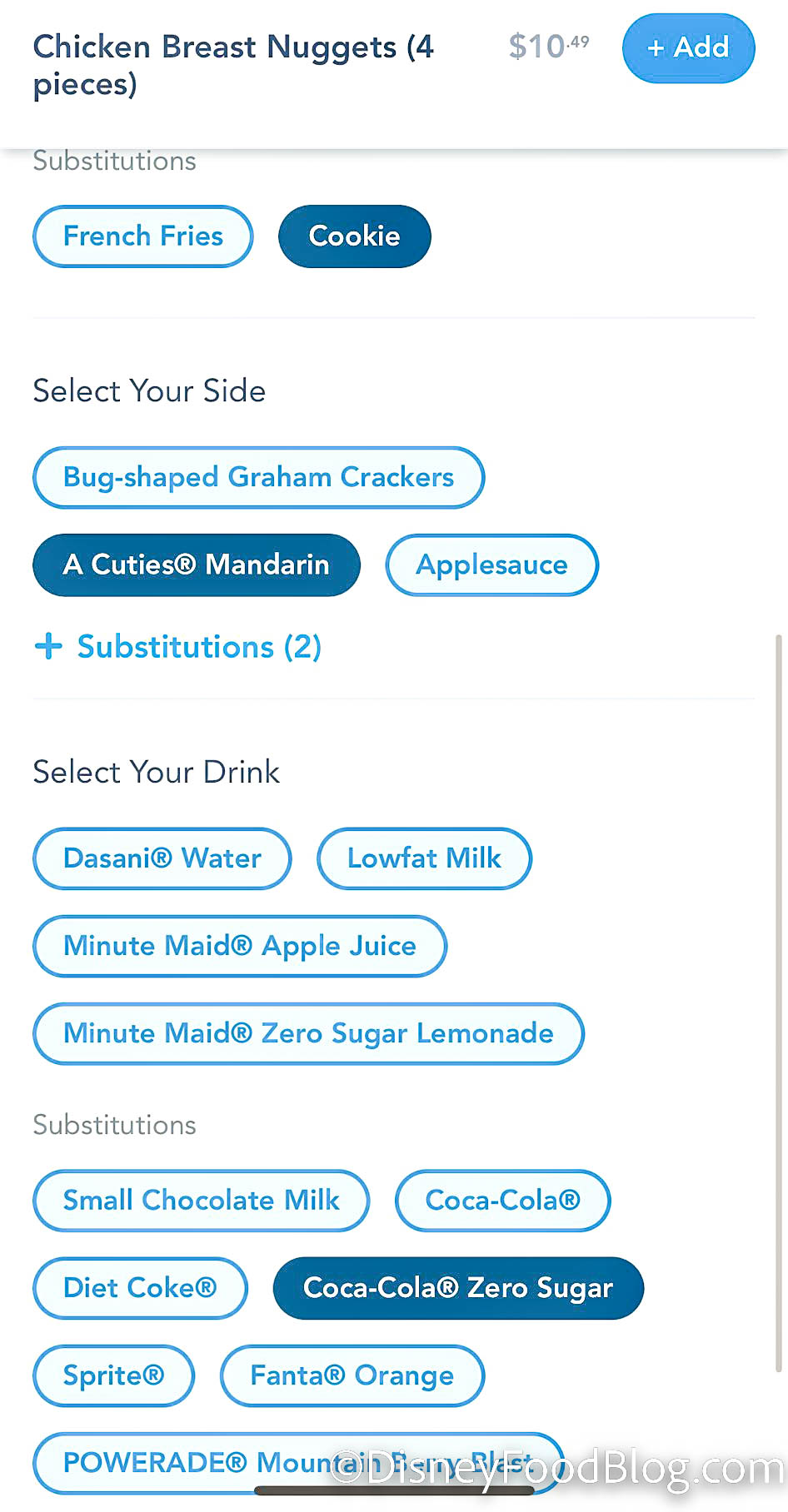The image size is (788, 1512).
Task: Expand the Substitutions (2) section
Action: (198, 646)
